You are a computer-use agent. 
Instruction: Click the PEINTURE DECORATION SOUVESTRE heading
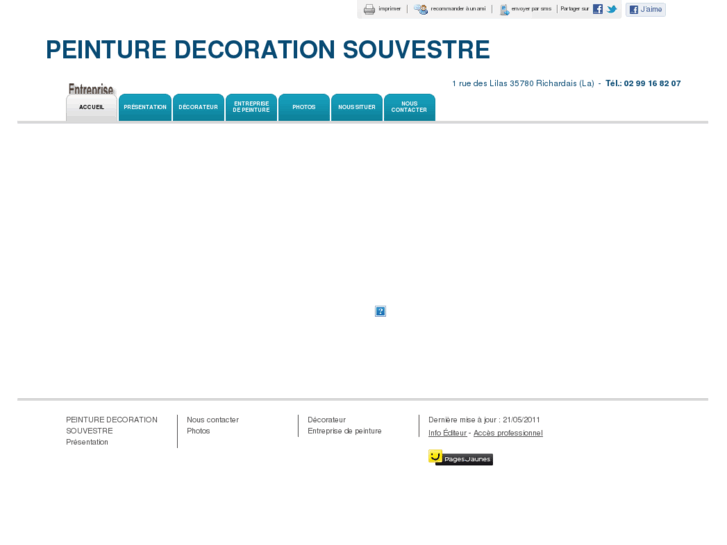point(268,50)
